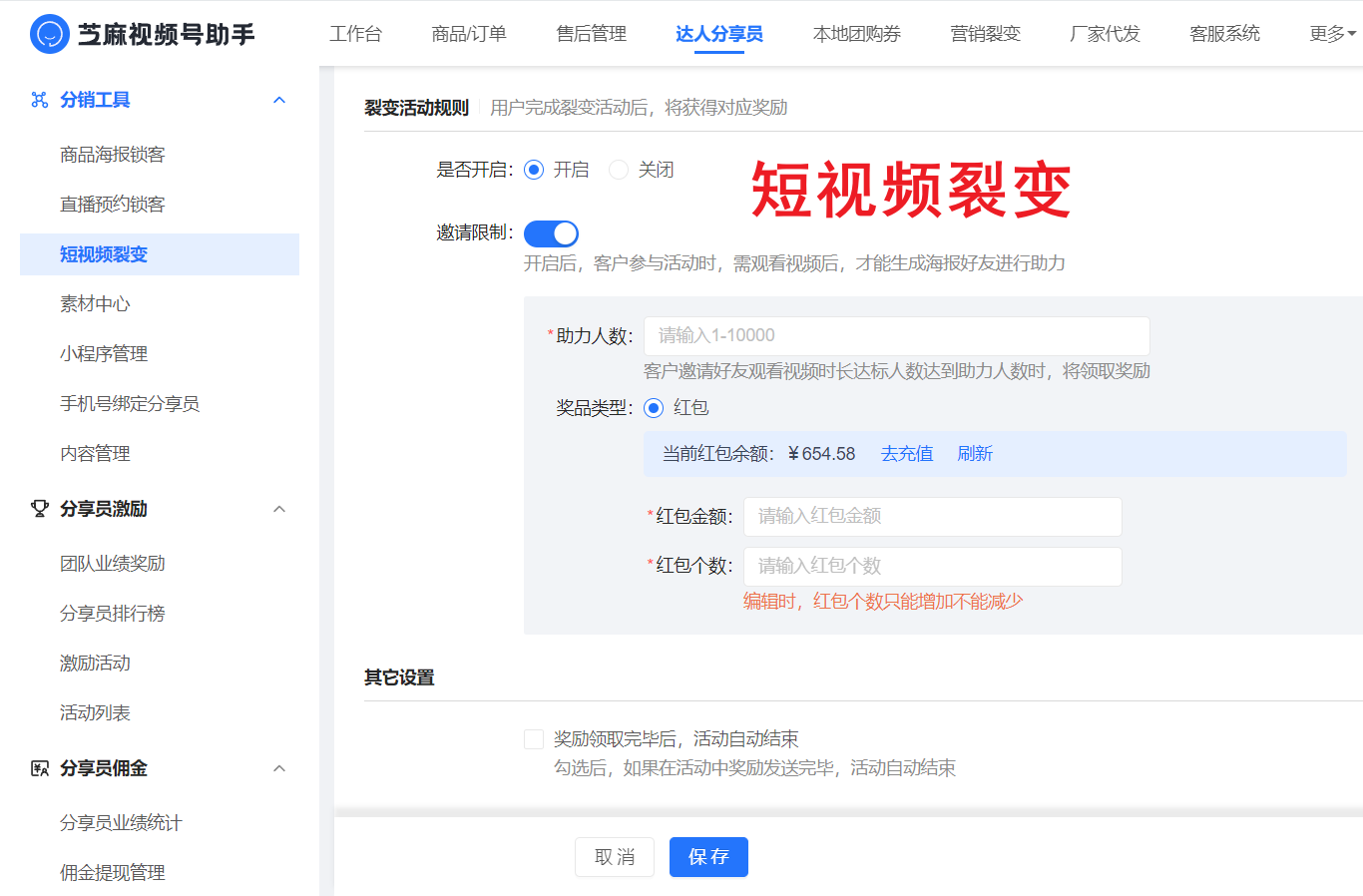Switch to the 售后管理 tab
Viewport: 1363px width, 896px height.
coord(591,34)
